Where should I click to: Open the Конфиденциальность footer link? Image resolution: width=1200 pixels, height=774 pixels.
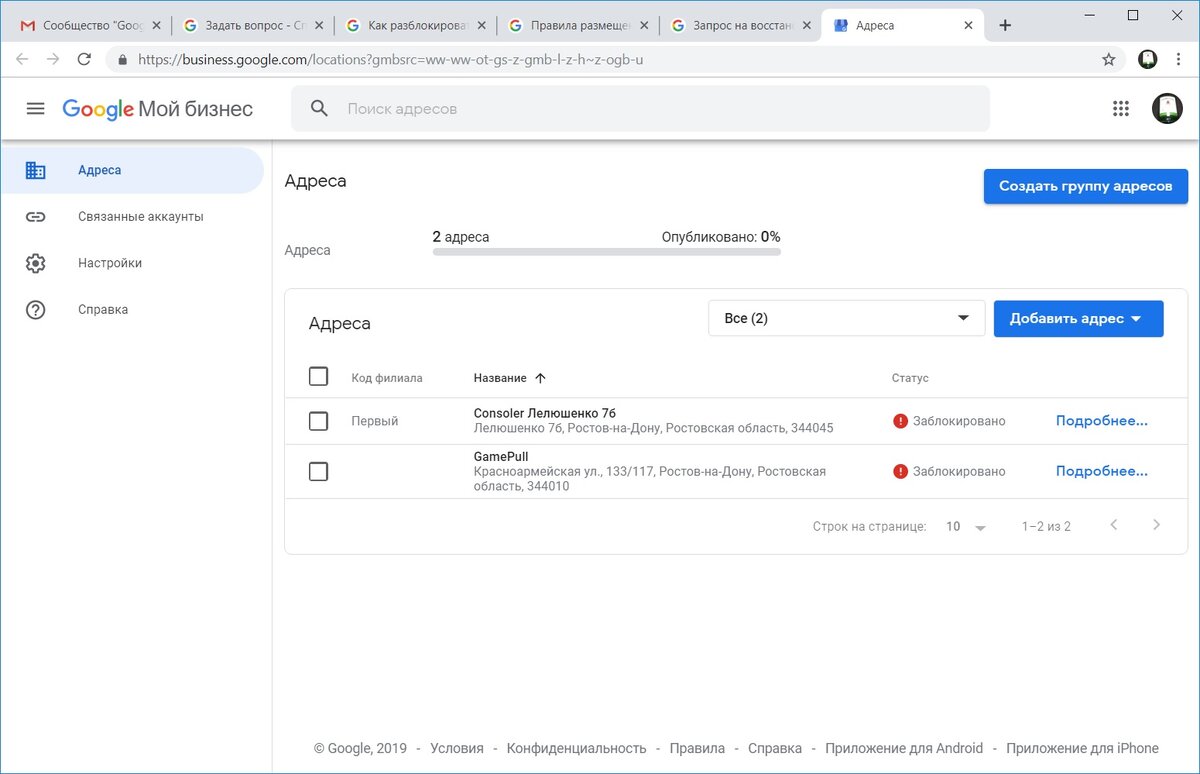(576, 748)
